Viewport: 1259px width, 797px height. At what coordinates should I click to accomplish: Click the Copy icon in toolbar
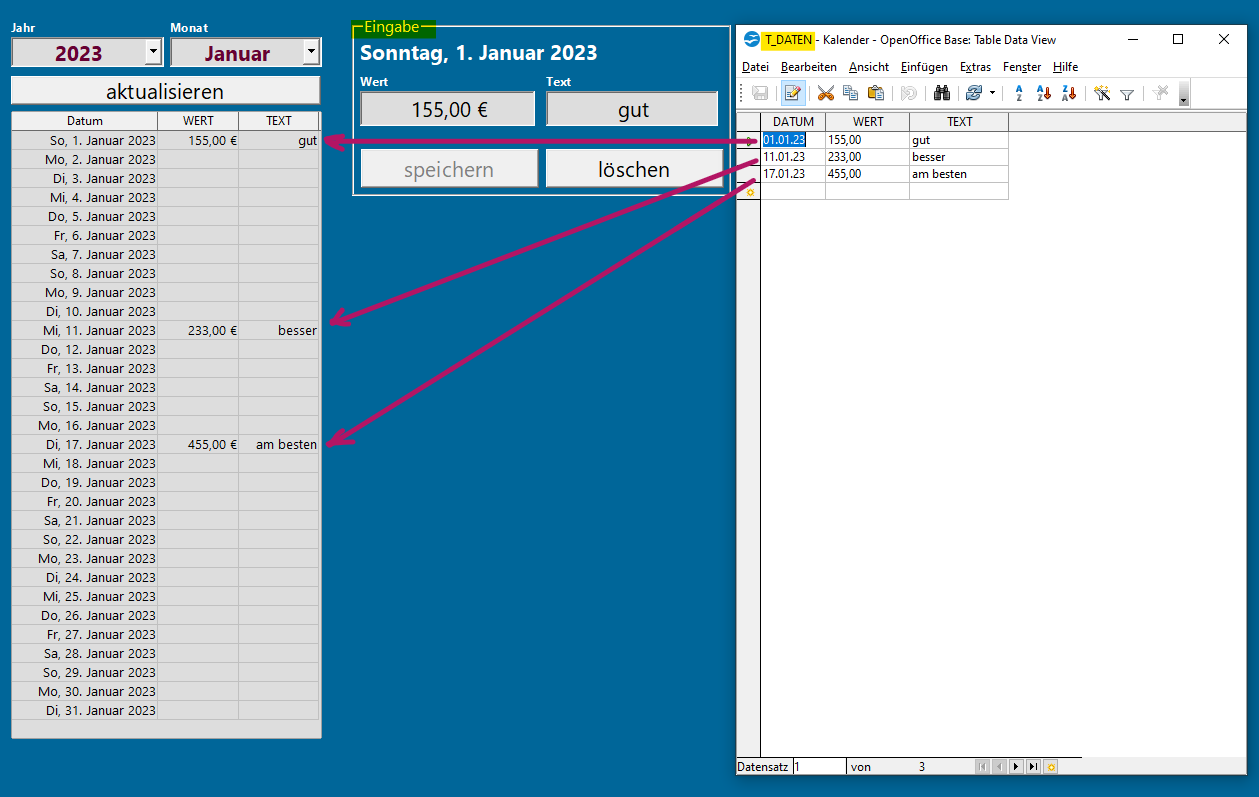[850, 94]
